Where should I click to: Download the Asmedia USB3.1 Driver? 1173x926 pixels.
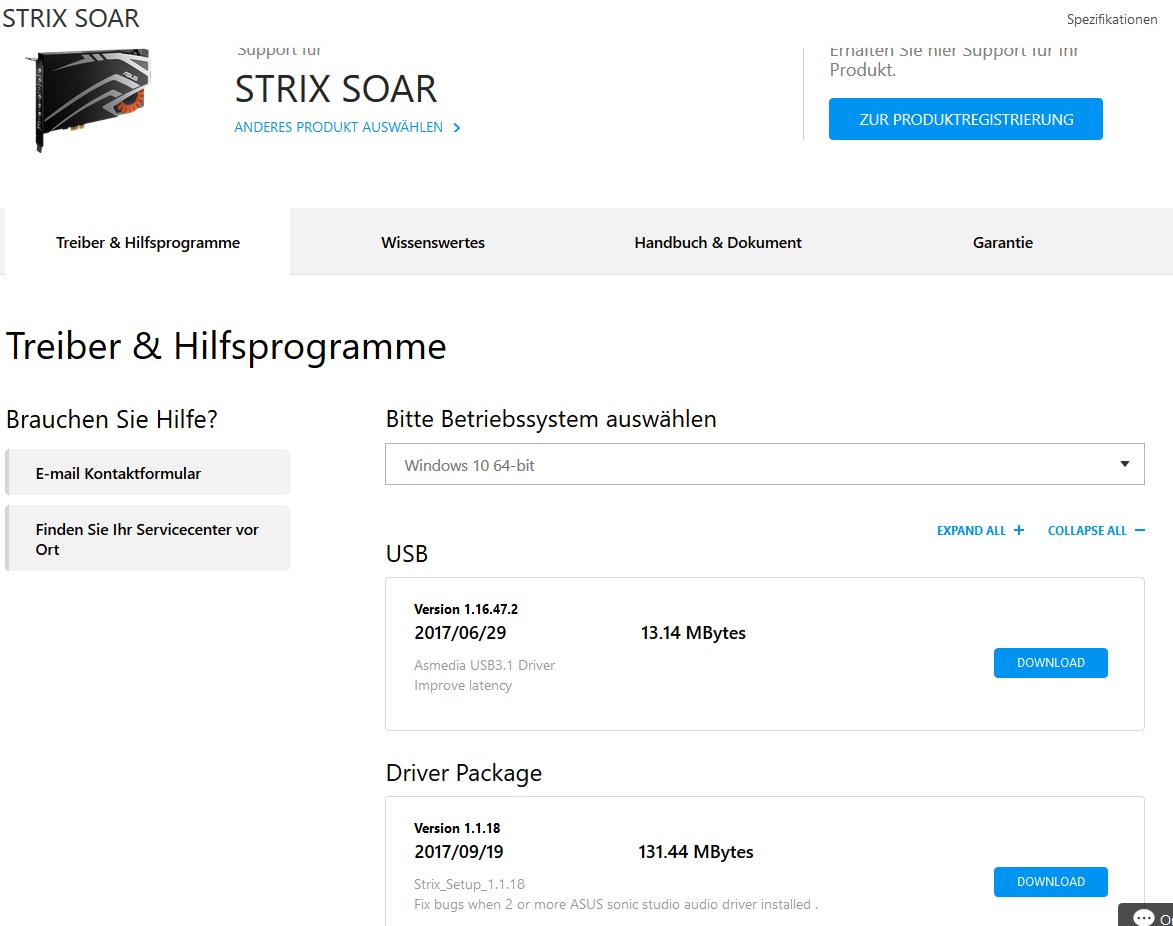(1050, 663)
